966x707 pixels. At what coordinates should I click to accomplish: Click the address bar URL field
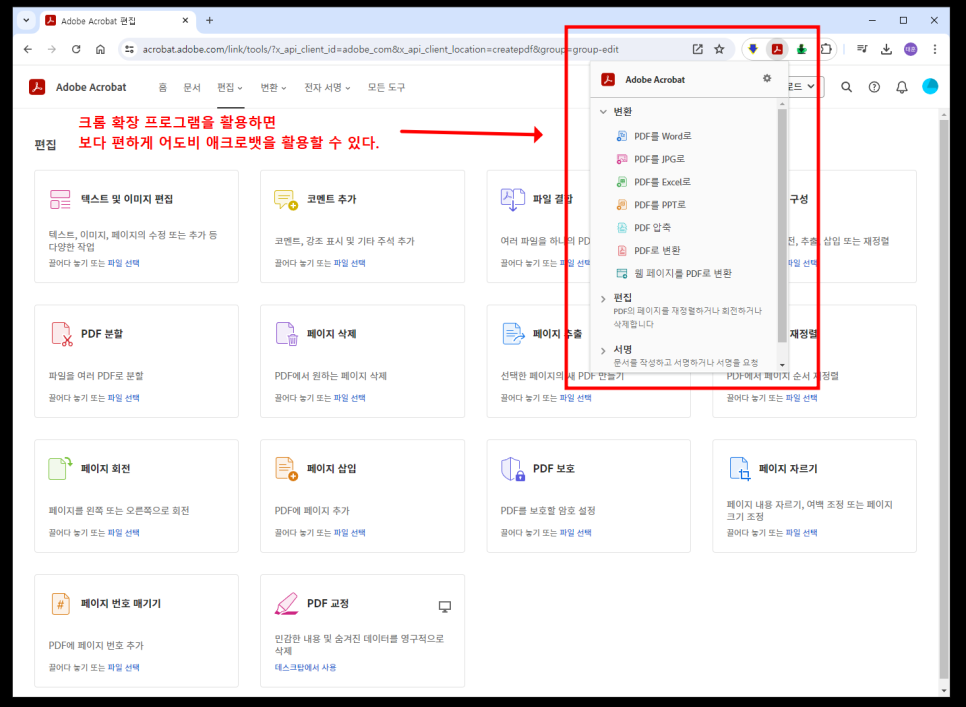click(380, 49)
